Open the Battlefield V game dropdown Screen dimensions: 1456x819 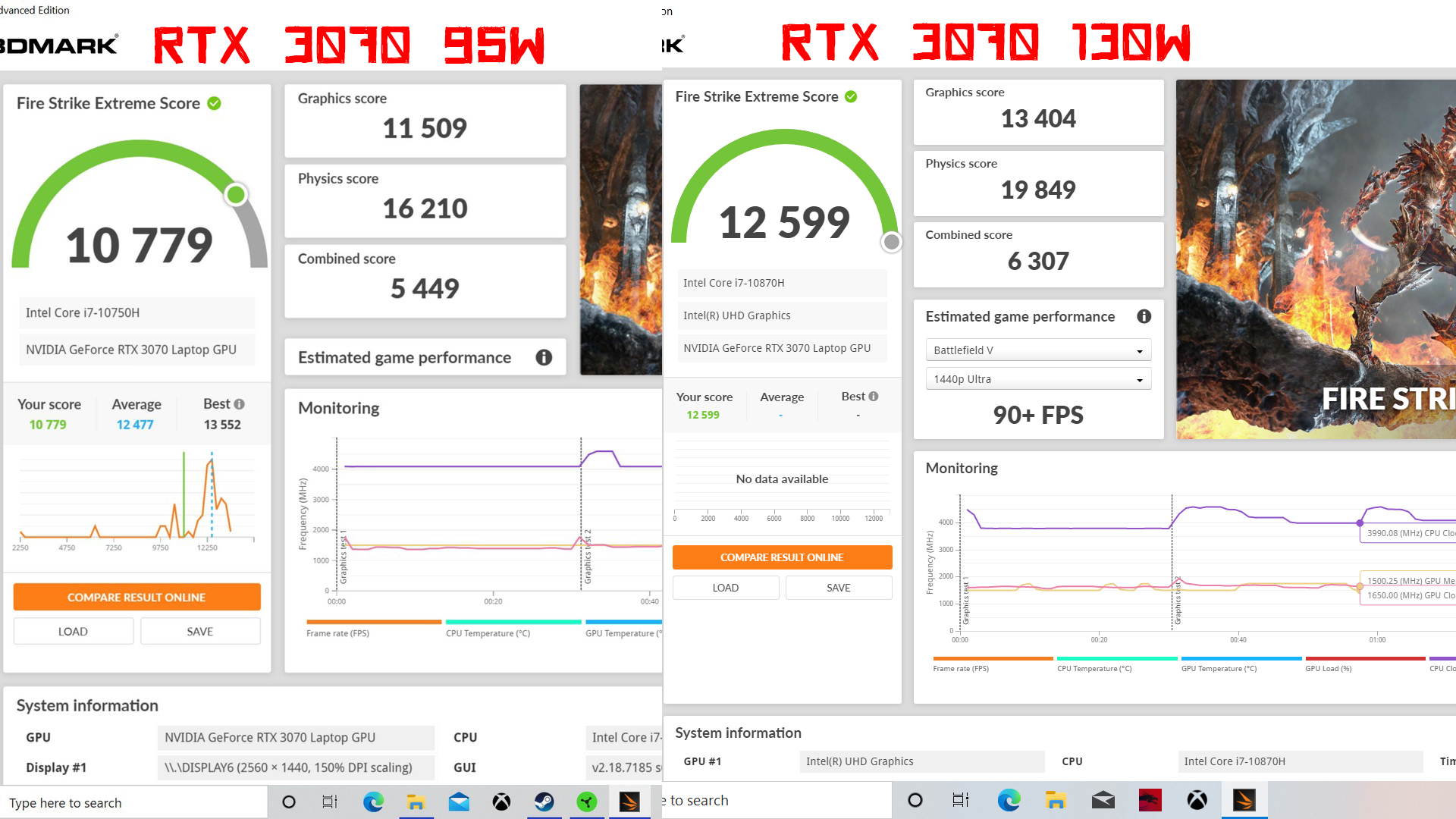1038,350
